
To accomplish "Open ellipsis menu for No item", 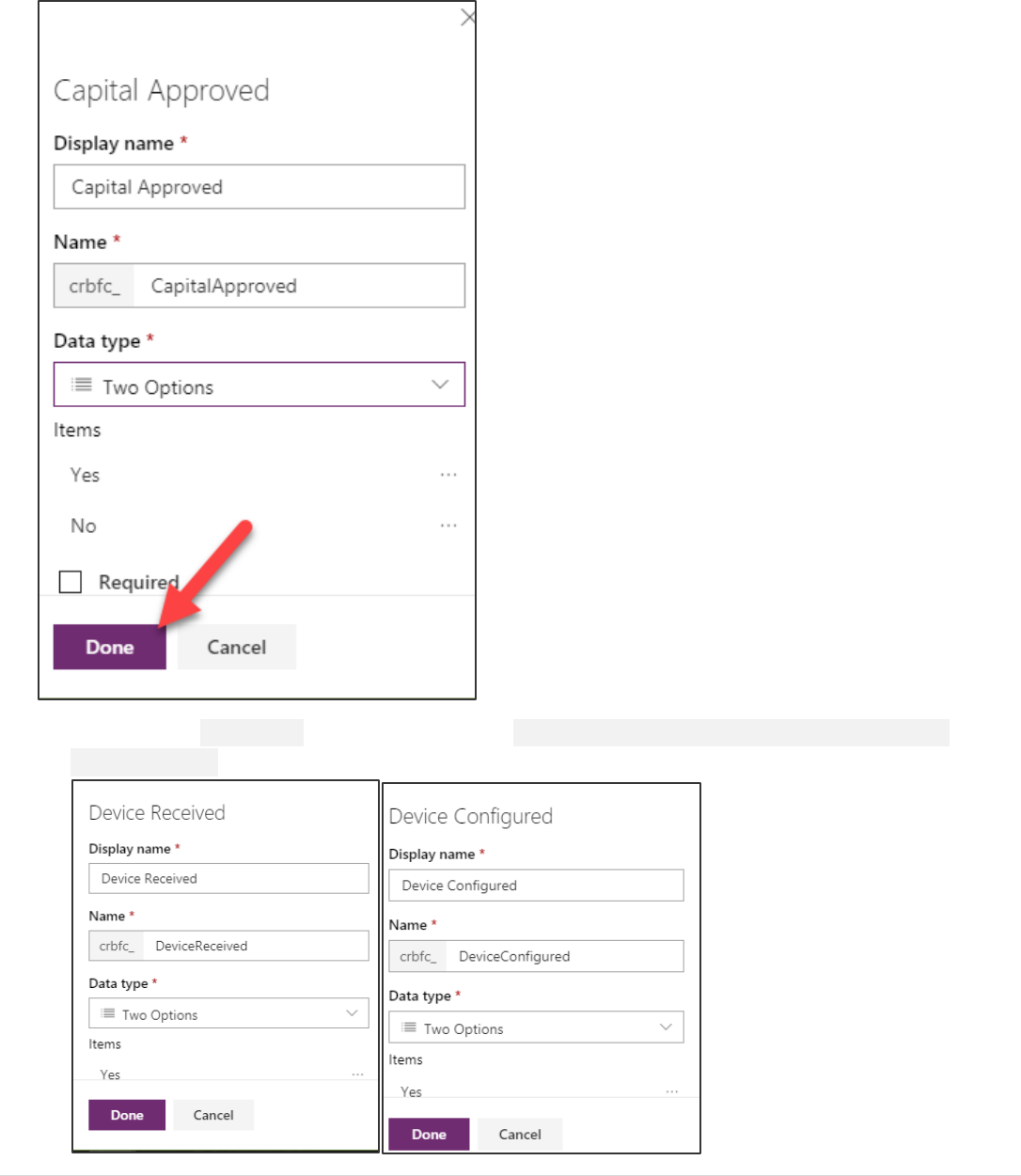I will [x=448, y=525].
